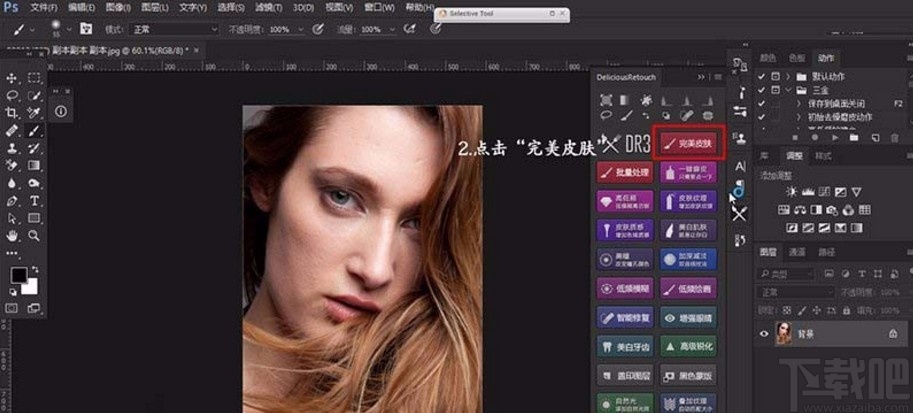The width and height of the screenshot is (913, 413).
Task: Select the Crop tool
Action: point(11,112)
